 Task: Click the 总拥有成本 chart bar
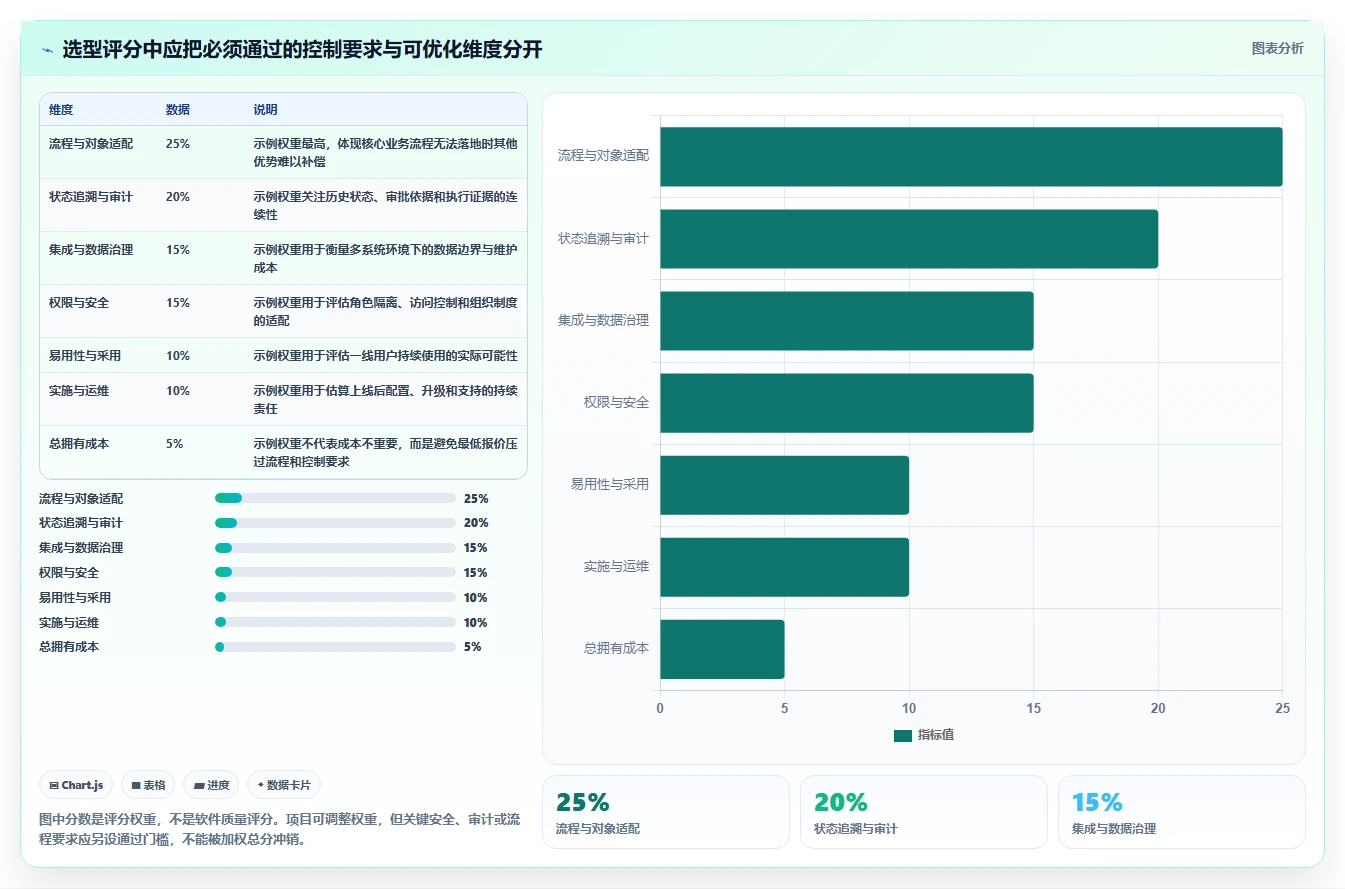tap(722, 649)
